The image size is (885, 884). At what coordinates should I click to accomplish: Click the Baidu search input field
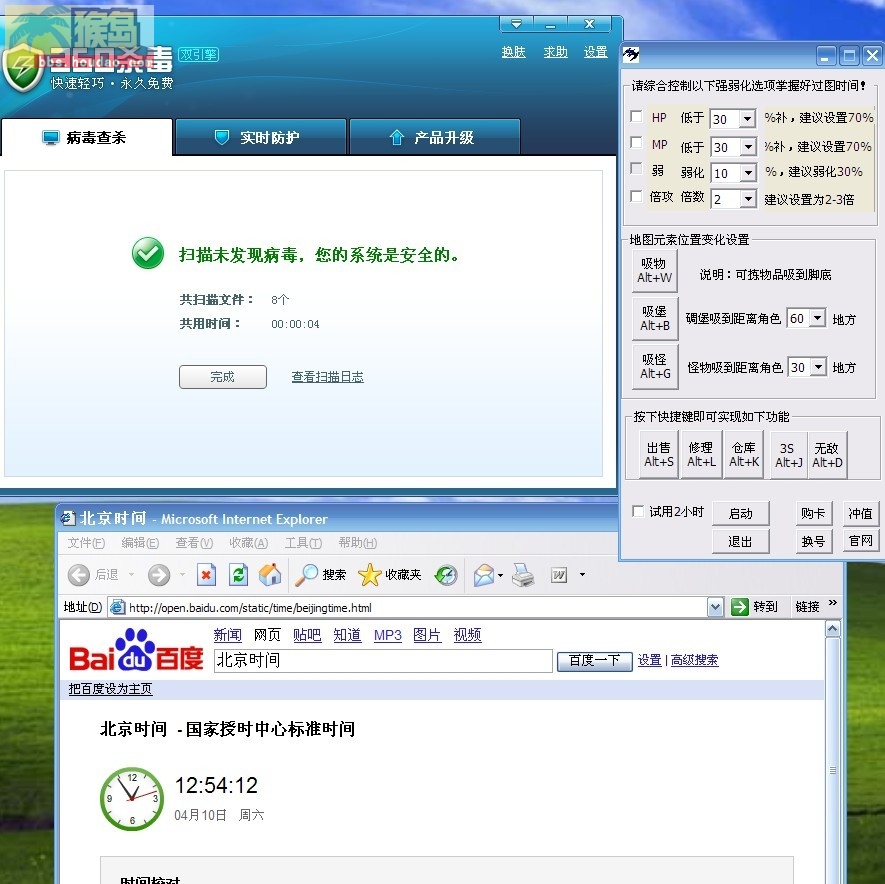pos(383,660)
